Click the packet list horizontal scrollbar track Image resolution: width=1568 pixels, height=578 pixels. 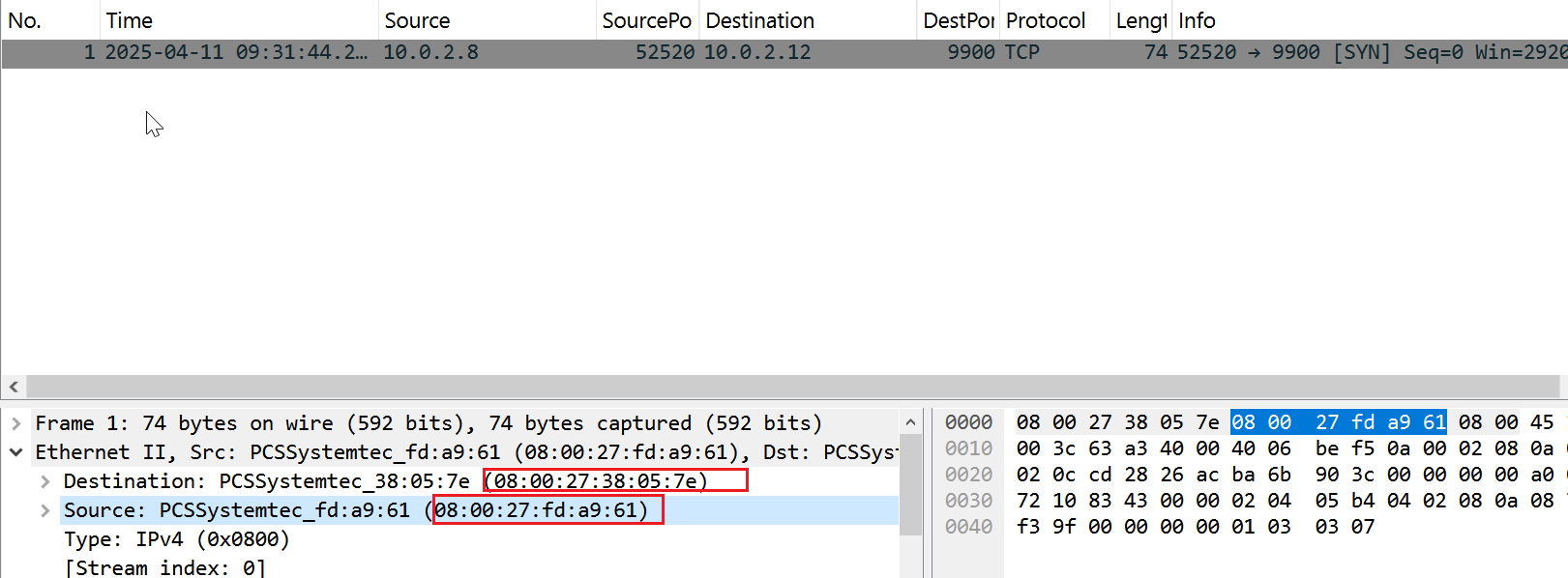coord(774,387)
